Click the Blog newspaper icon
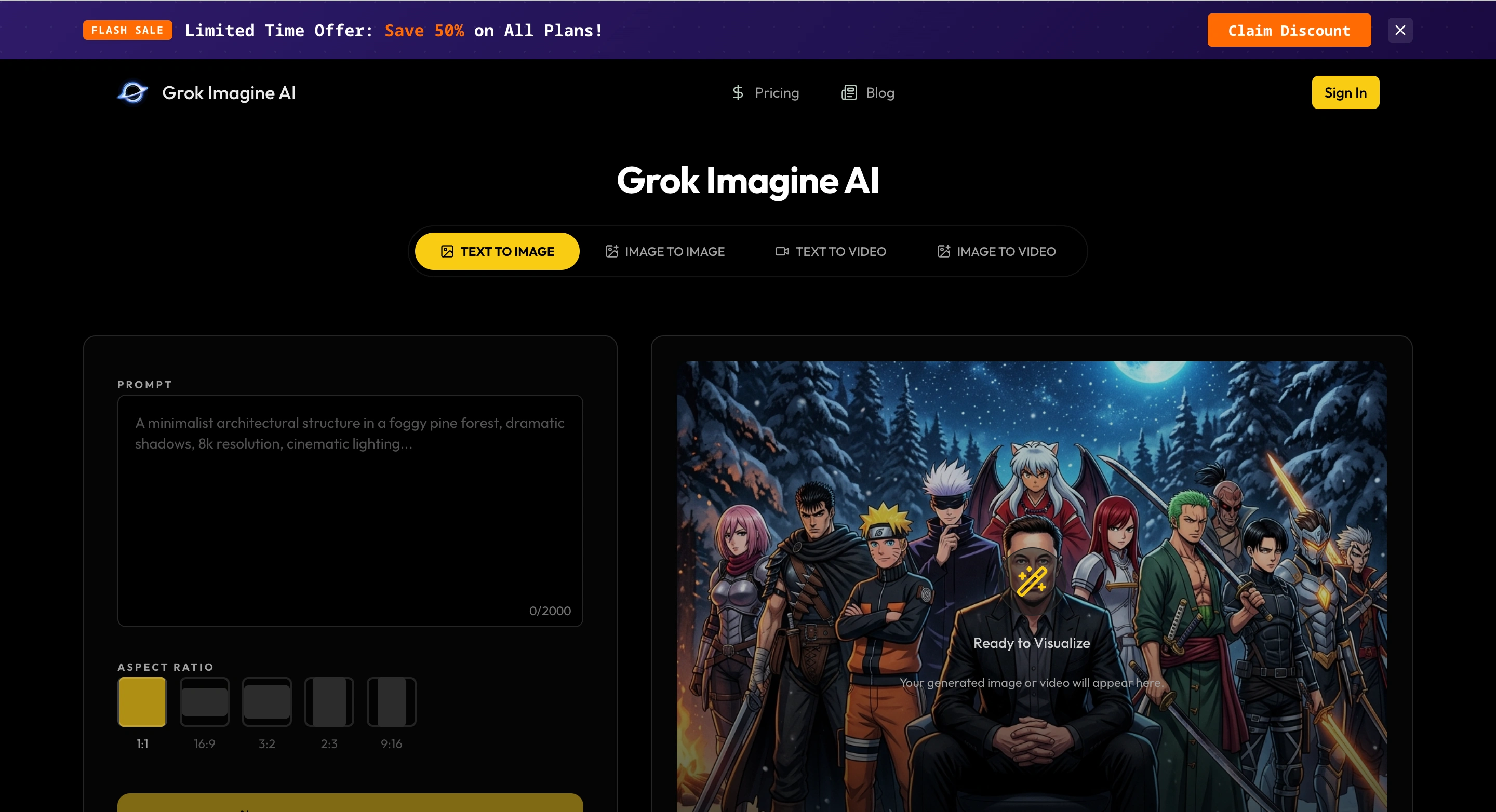1496x812 pixels. [849, 92]
